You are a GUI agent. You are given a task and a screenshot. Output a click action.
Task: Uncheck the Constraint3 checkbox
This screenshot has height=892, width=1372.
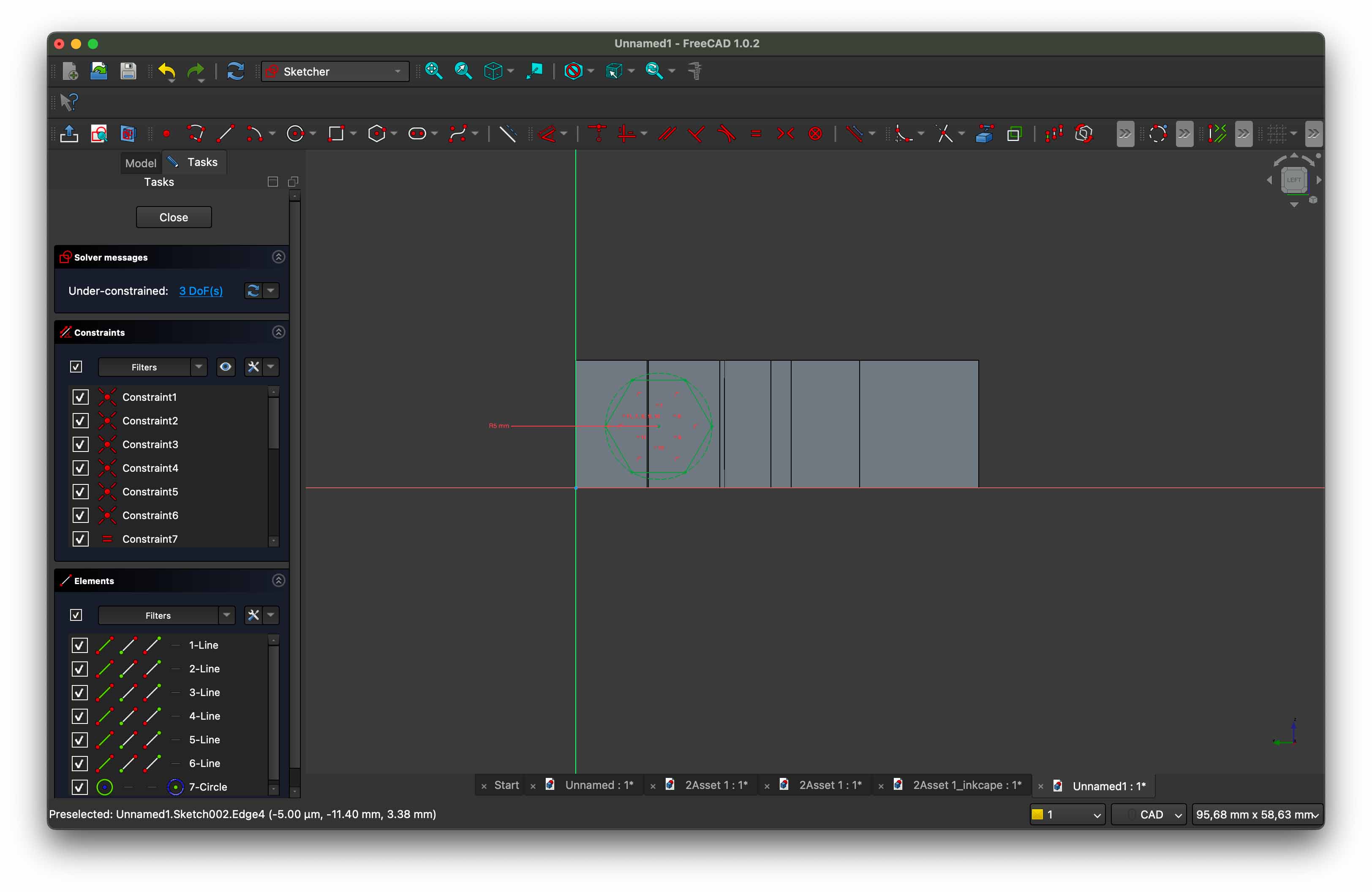80,444
